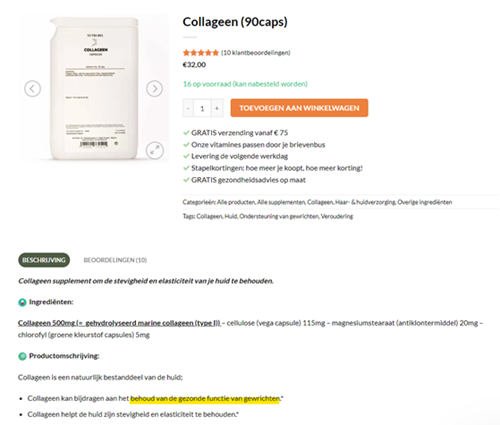Open the Veroudering tag link

[x=337, y=216]
